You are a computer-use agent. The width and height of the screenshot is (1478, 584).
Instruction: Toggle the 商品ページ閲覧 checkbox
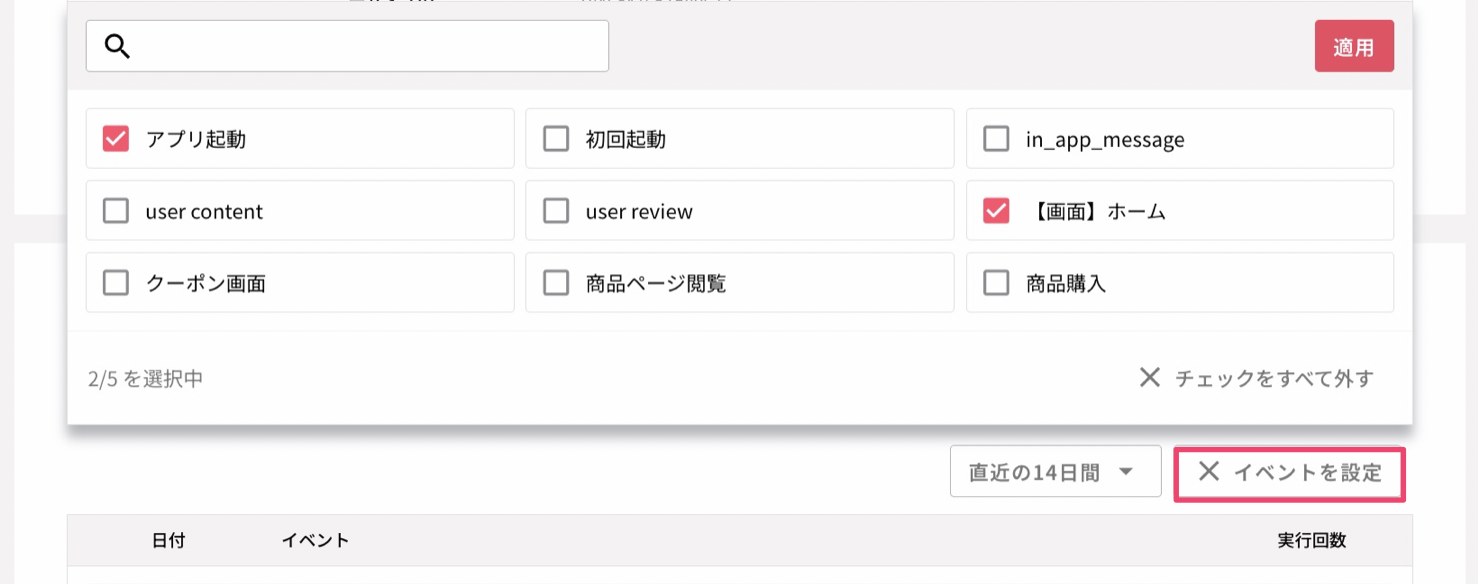pyautogui.click(x=556, y=283)
